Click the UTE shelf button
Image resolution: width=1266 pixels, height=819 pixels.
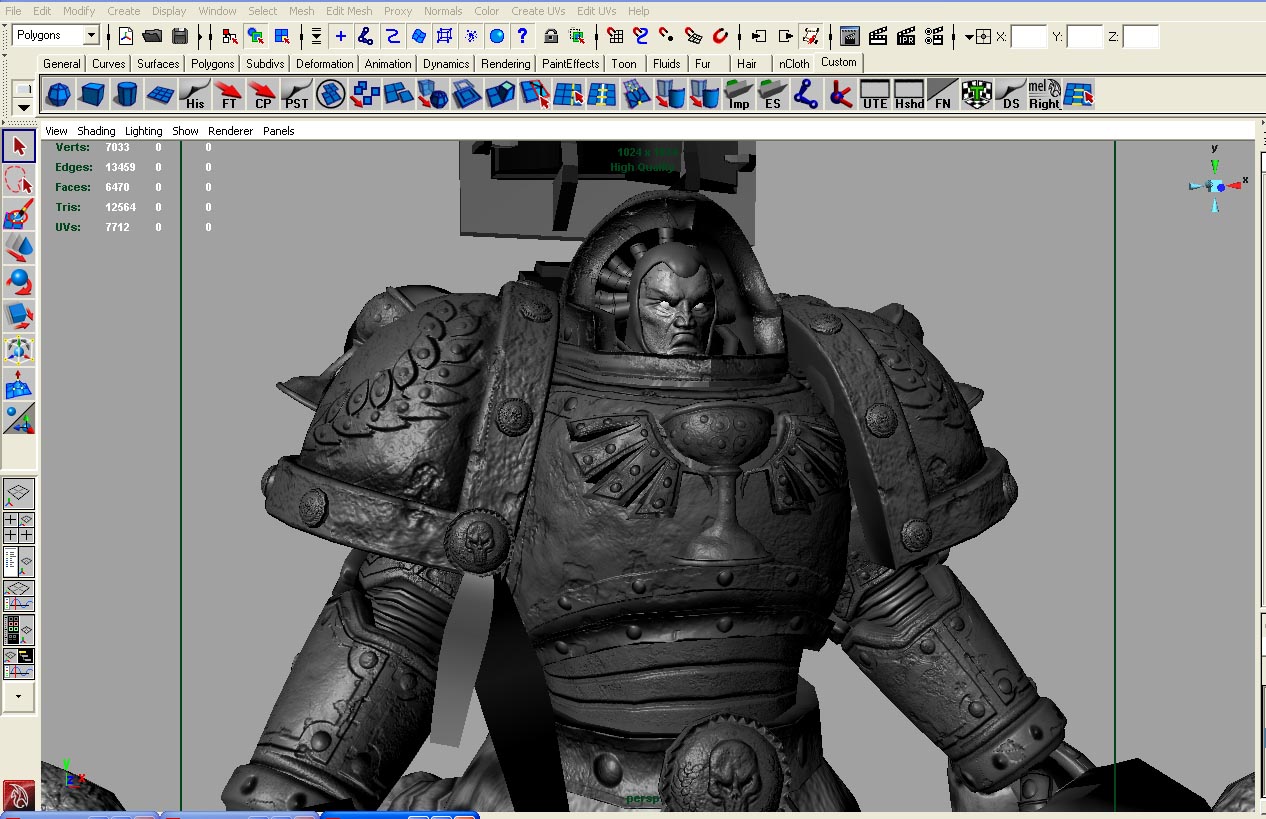click(x=875, y=95)
